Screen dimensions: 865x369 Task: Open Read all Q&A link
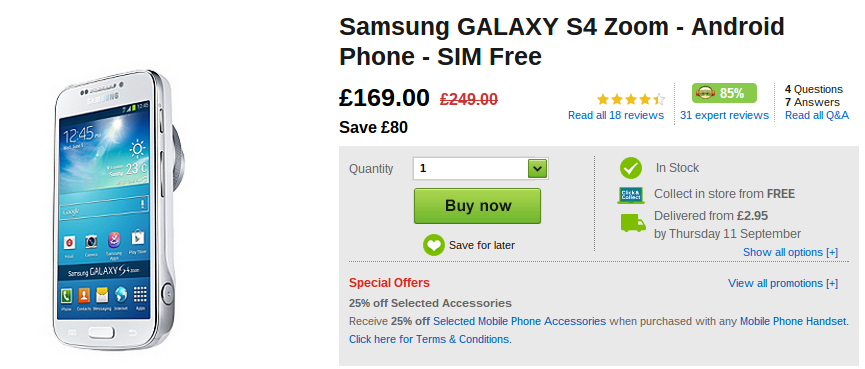(x=816, y=115)
